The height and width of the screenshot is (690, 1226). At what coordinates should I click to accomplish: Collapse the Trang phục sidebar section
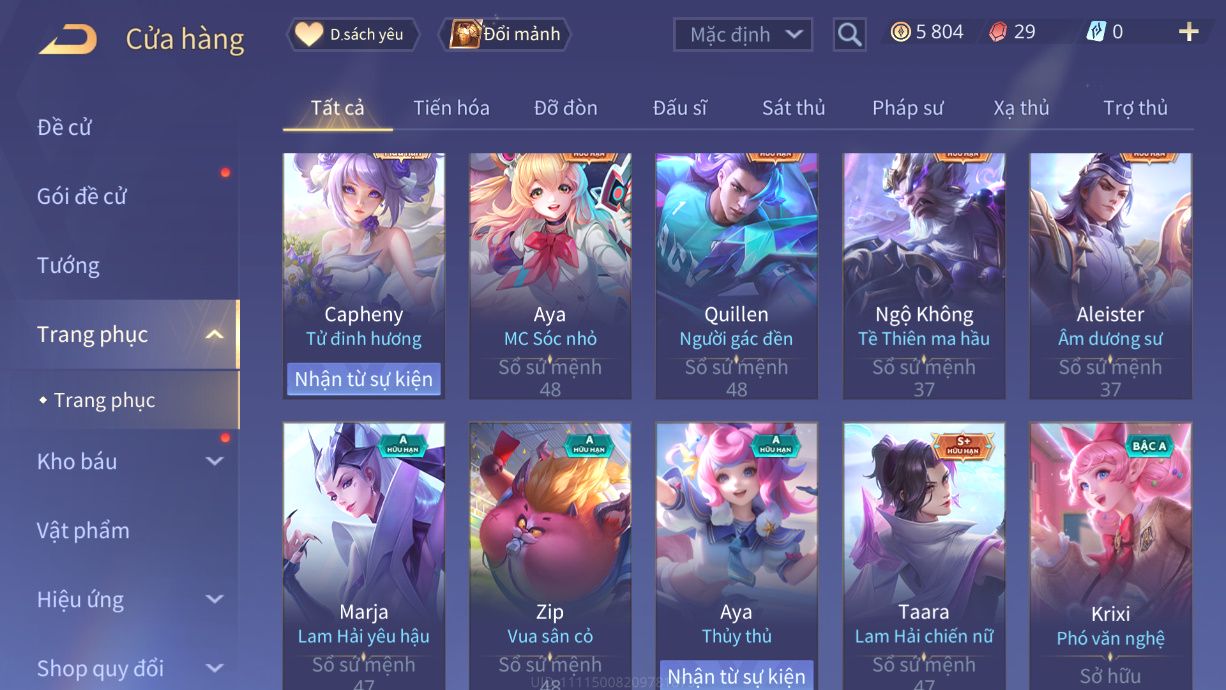[214, 334]
